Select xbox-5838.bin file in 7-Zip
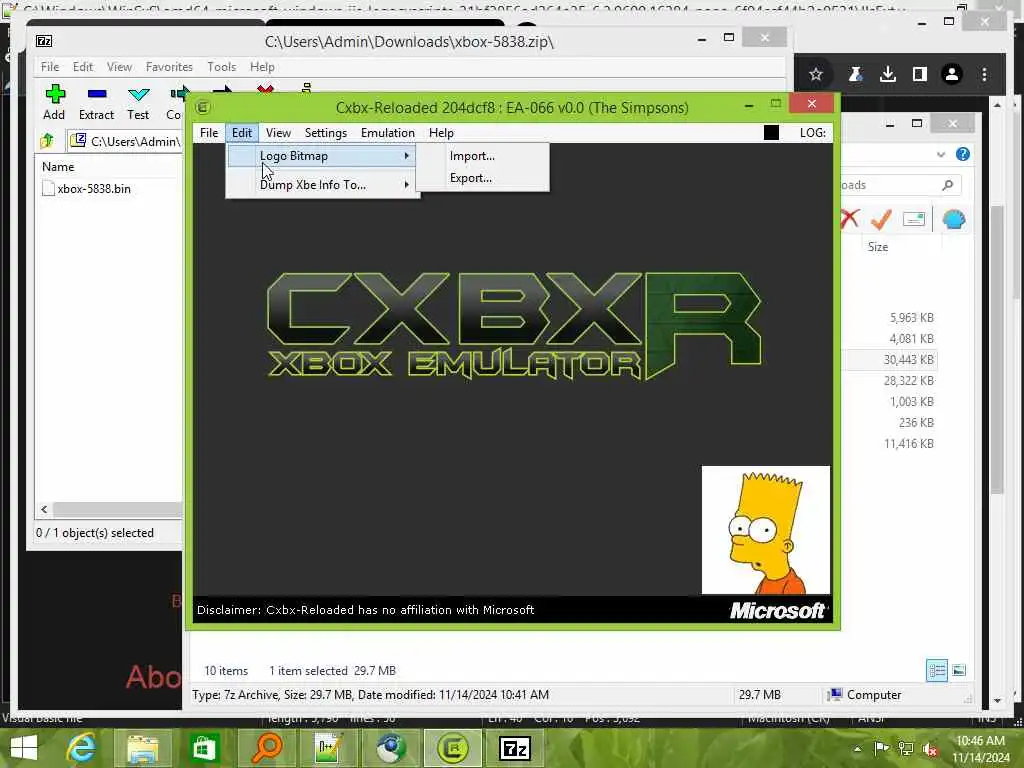This screenshot has height=768, width=1024. (x=94, y=189)
